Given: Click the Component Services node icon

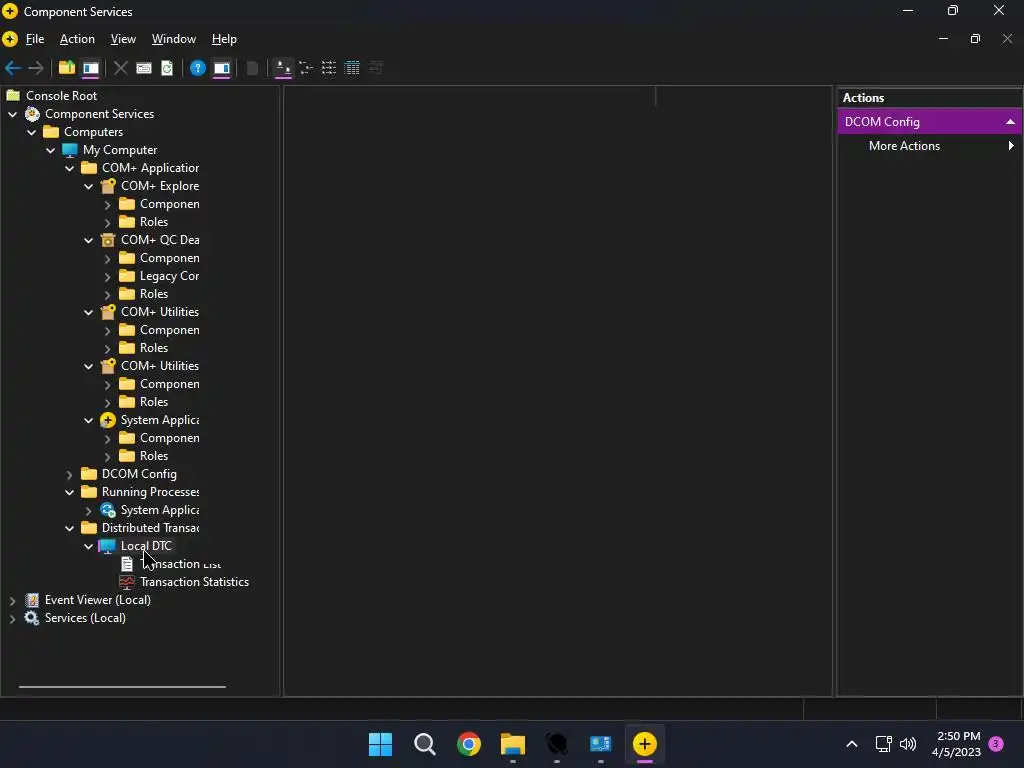Looking at the screenshot, I should click(32, 114).
